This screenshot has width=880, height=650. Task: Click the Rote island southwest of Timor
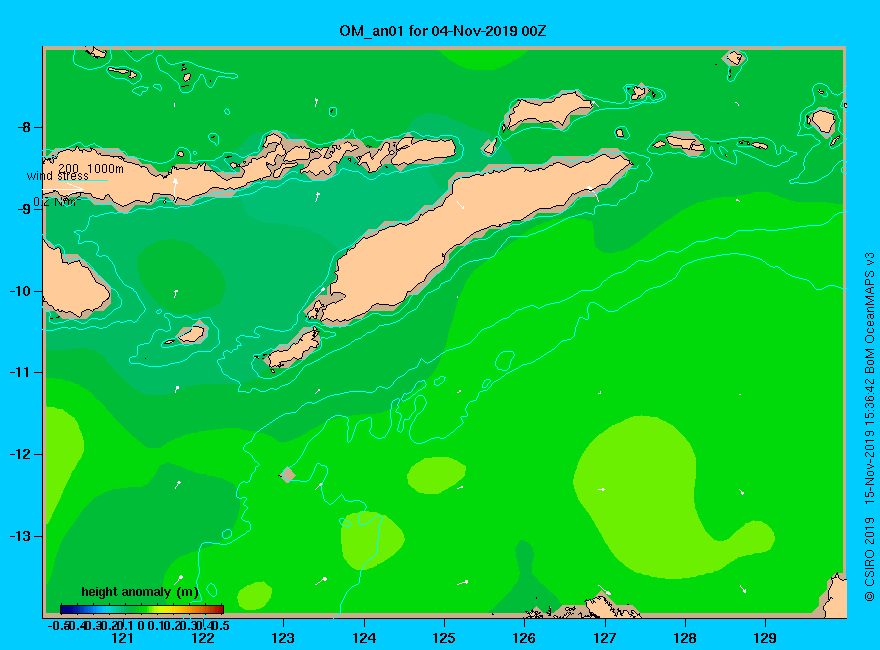[x=294, y=349]
